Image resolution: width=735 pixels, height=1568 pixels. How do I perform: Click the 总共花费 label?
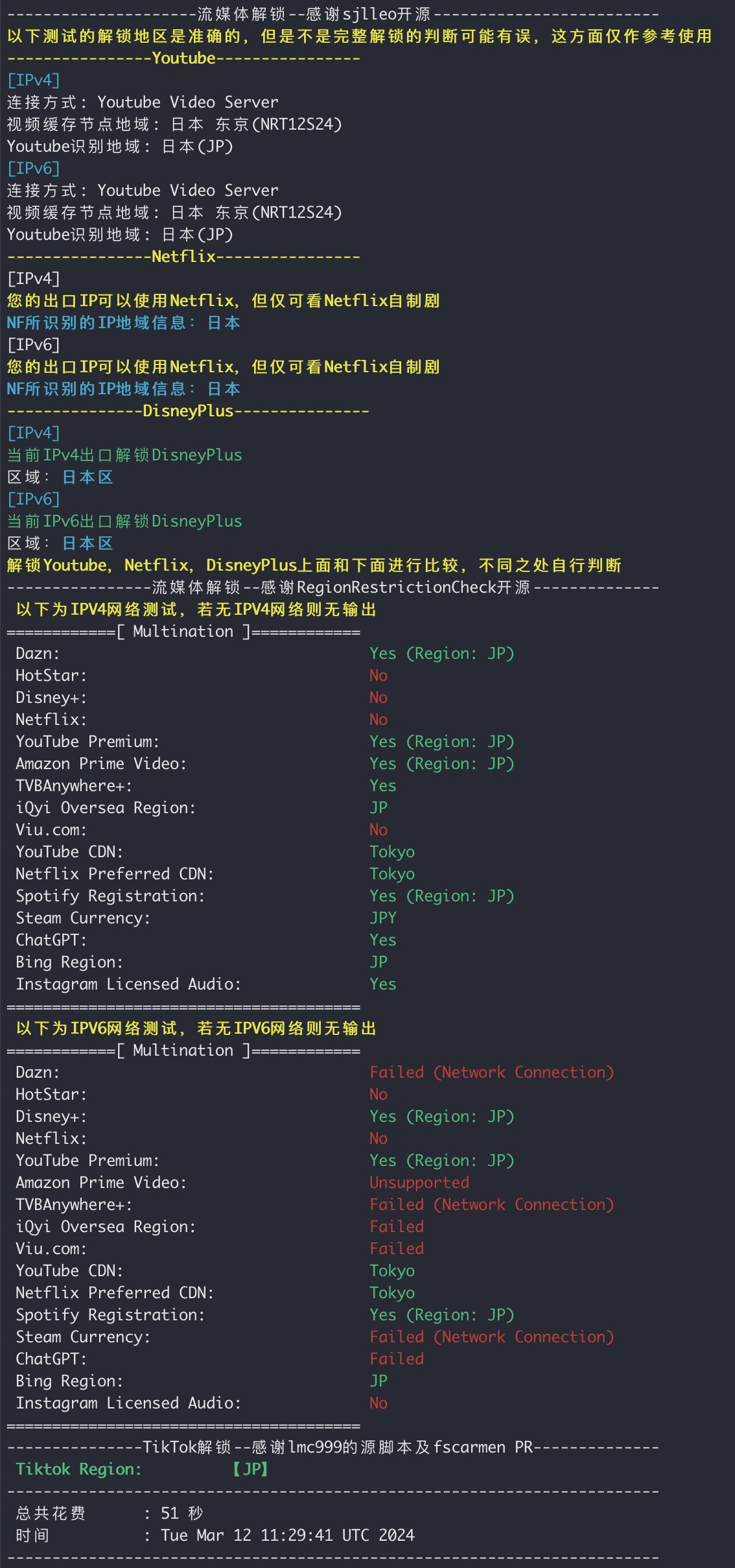51,1514
